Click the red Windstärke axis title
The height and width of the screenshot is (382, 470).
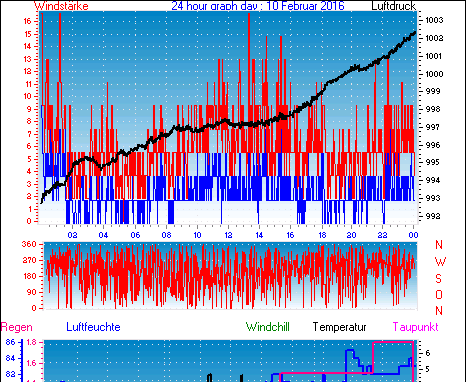click(x=61, y=6)
